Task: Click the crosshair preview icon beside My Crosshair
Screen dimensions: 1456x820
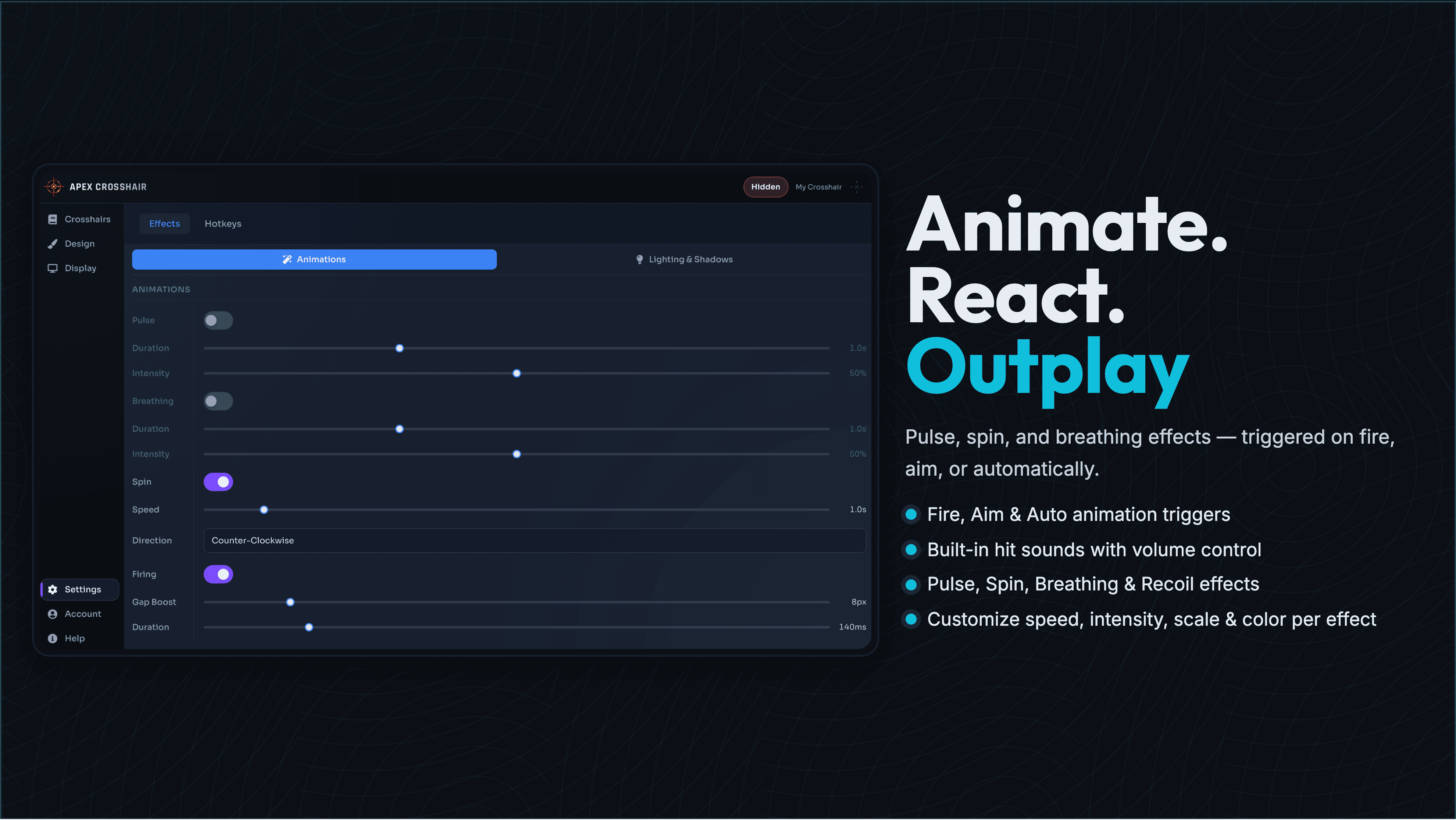Action: pyautogui.click(x=857, y=187)
